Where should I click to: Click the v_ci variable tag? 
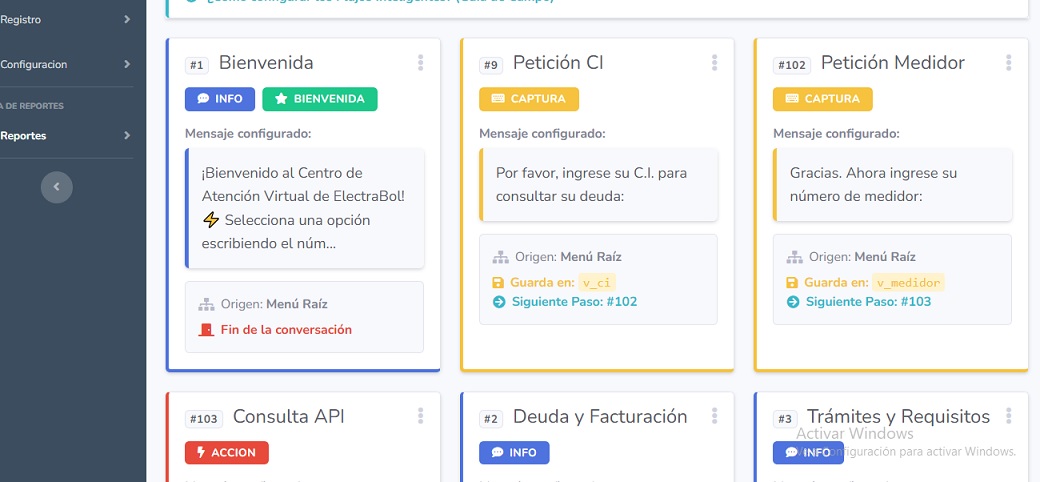(x=597, y=282)
